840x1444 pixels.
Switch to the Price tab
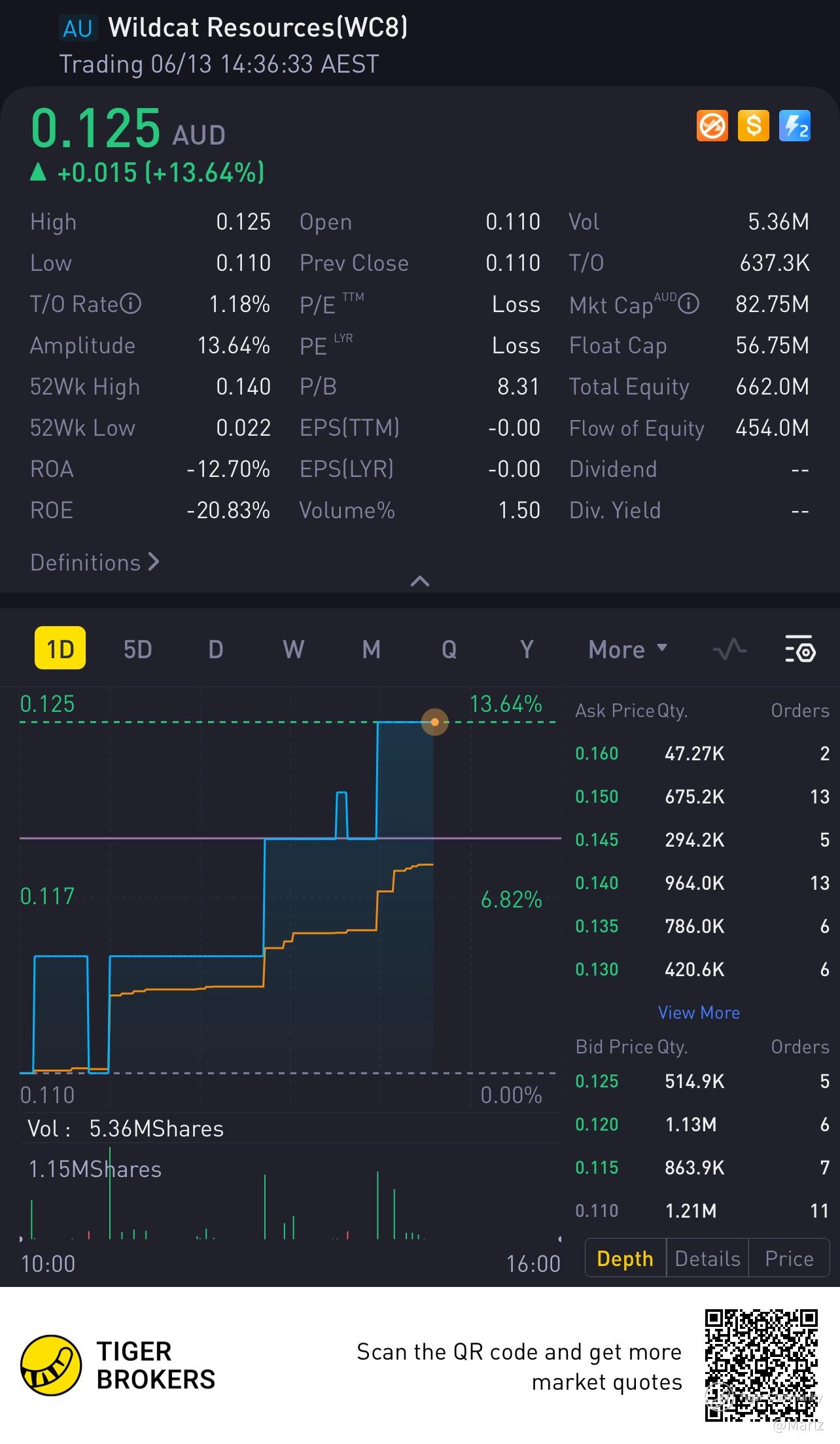[x=789, y=1258]
